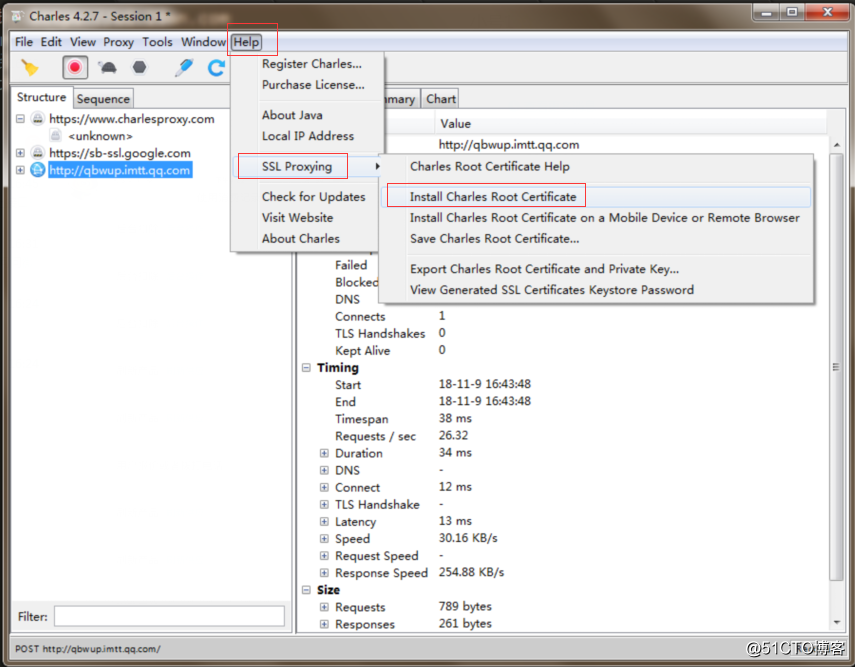Collapse the charlesproxy.com tree node
This screenshot has width=855, height=667.
[20, 118]
